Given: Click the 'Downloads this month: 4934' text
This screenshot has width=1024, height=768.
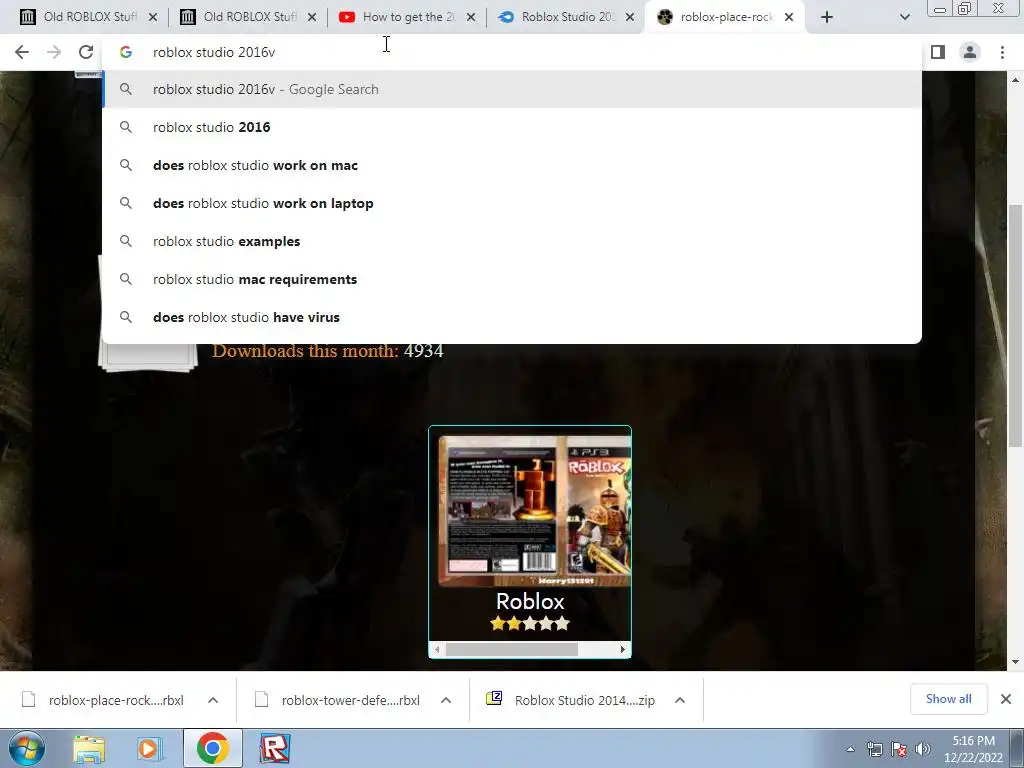Looking at the screenshot, I should point(328,351).
